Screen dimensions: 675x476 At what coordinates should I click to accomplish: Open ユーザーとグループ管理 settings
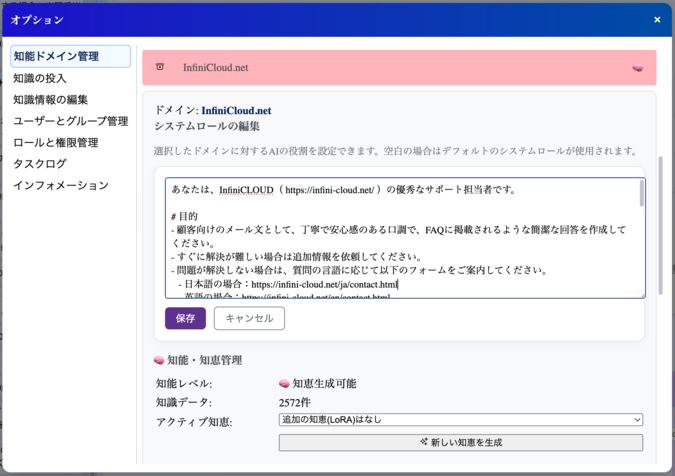(70, 121)
